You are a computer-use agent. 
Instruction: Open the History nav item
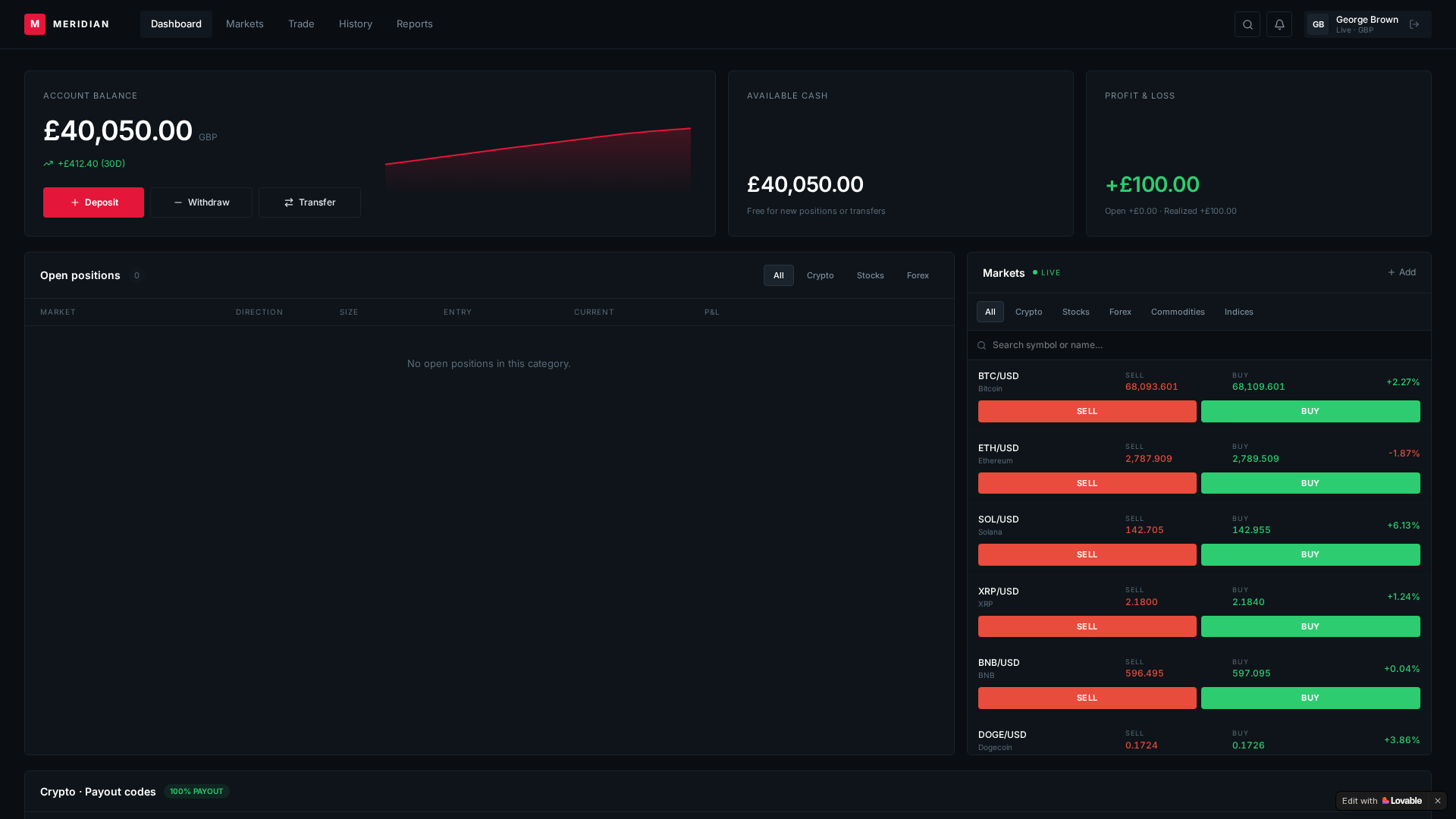[x=356, y=24]
